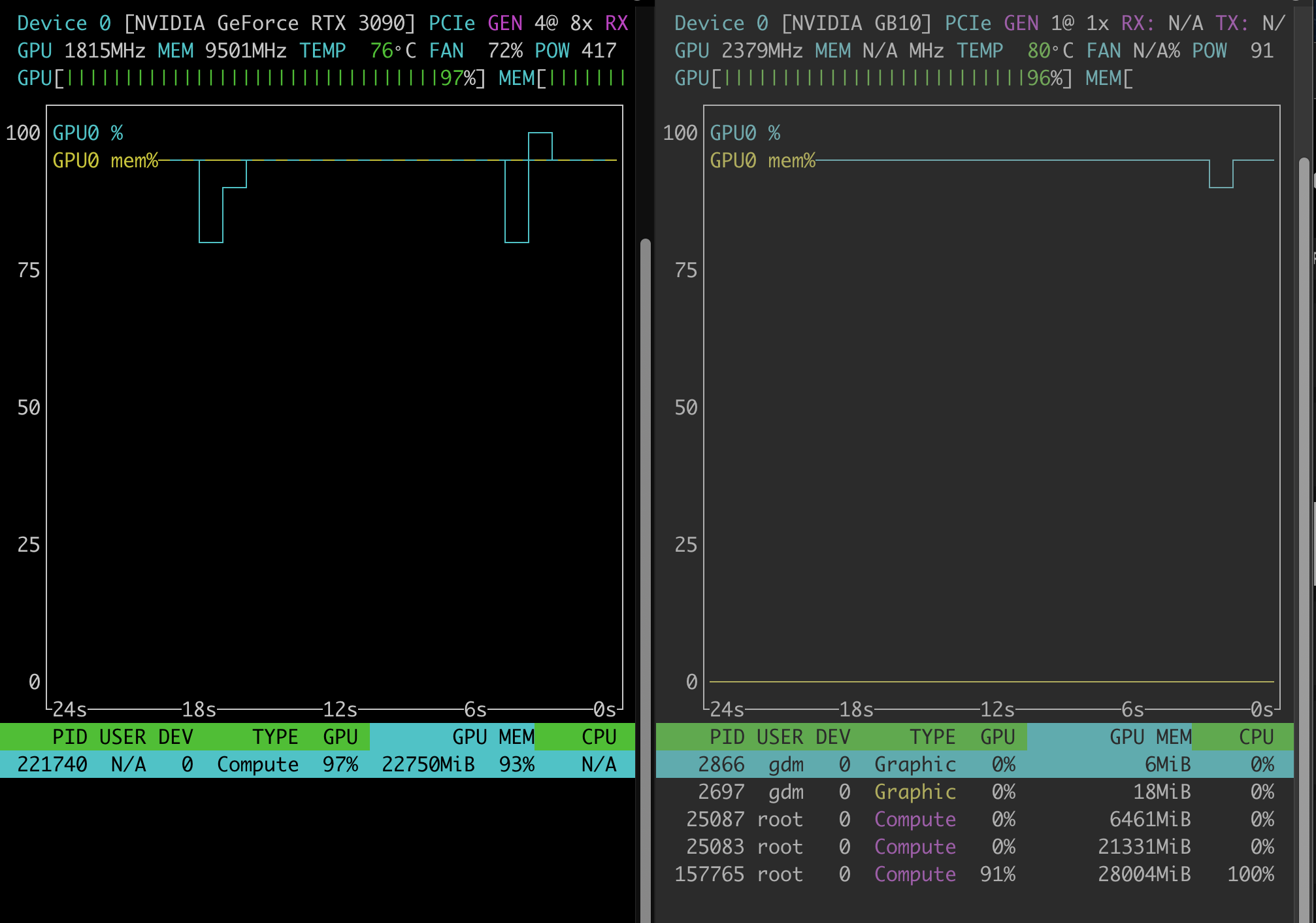Click the 'Compute' type cell for PID 221740

pos(257,764)
